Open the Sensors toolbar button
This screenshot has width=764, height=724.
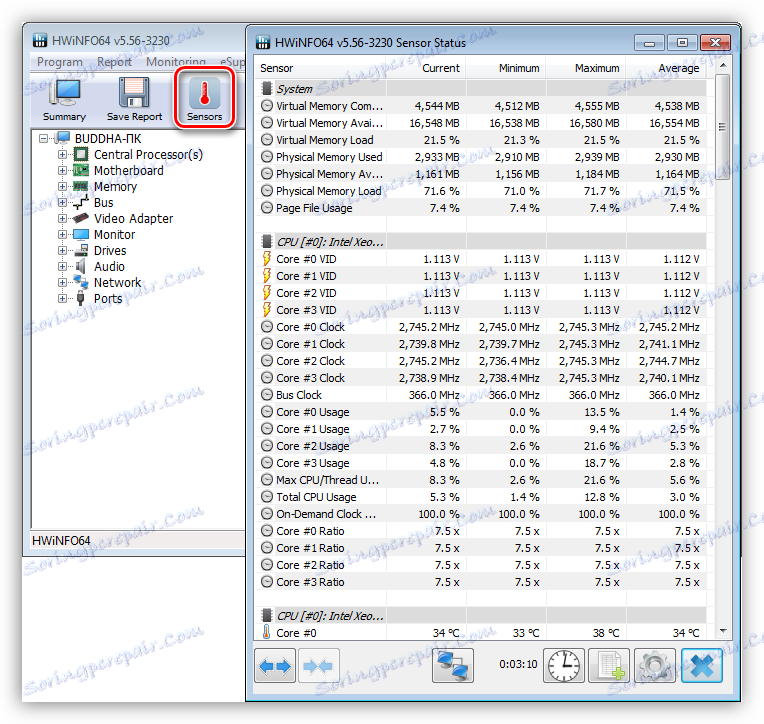204,99
